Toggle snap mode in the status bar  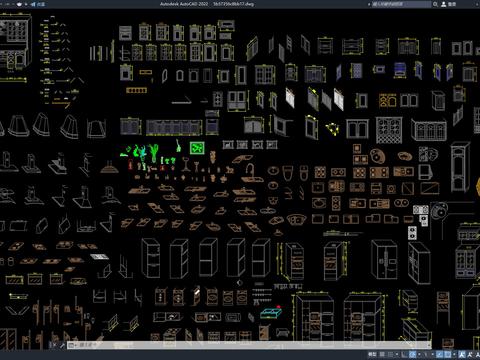click(390, 354)
